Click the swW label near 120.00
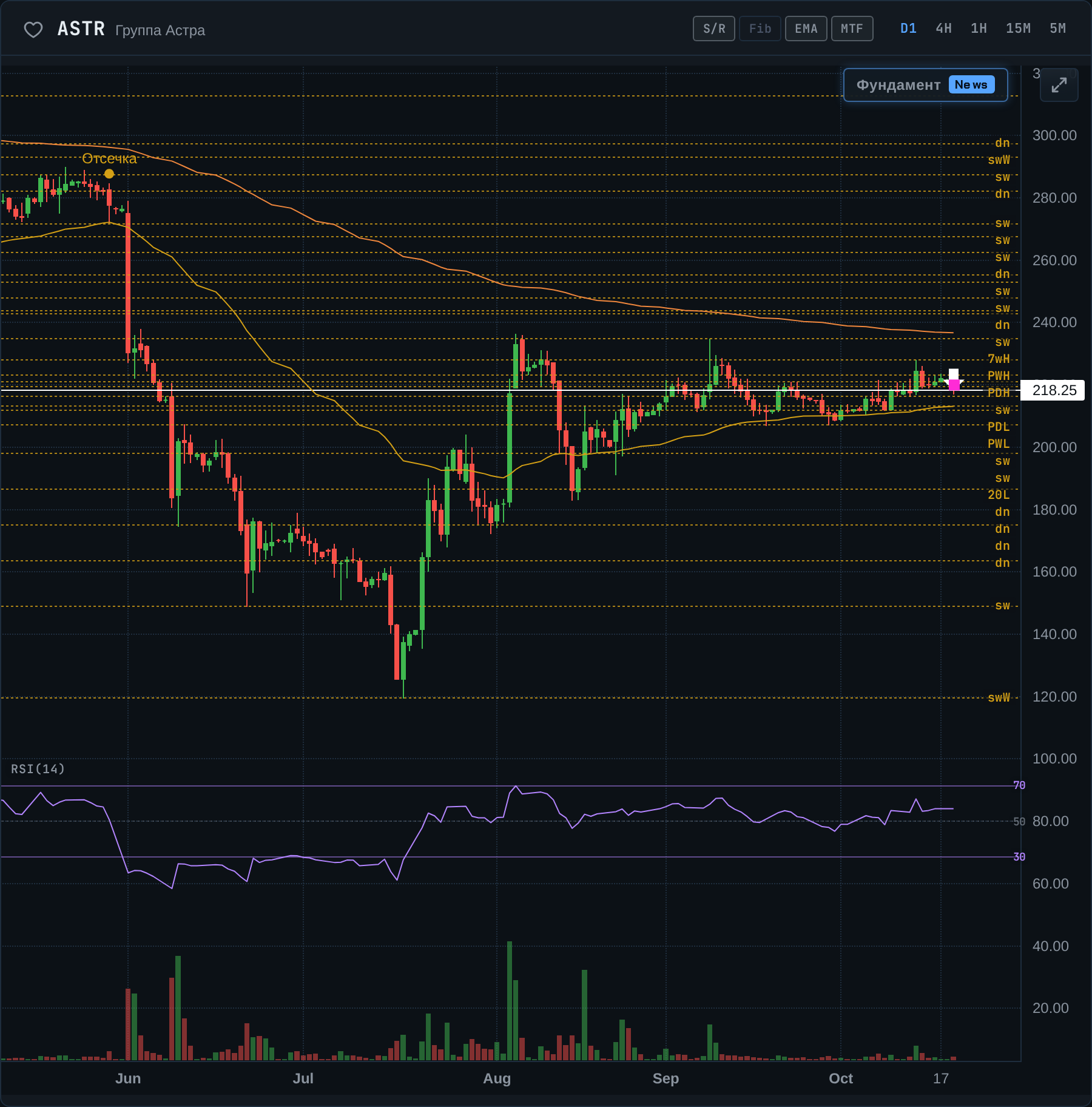The image size is (1092, 1107). click(999, 698)
